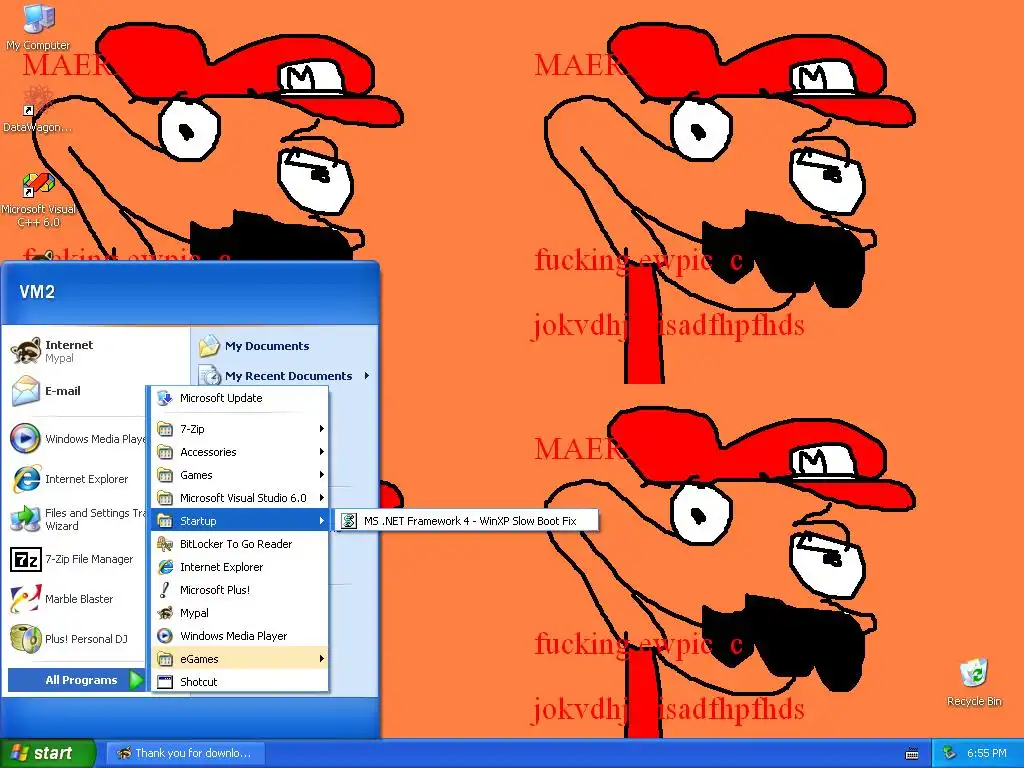Click the Plus! Personal DJ label
Screen dimensions: 1024x768
click(x=86, y=639)
